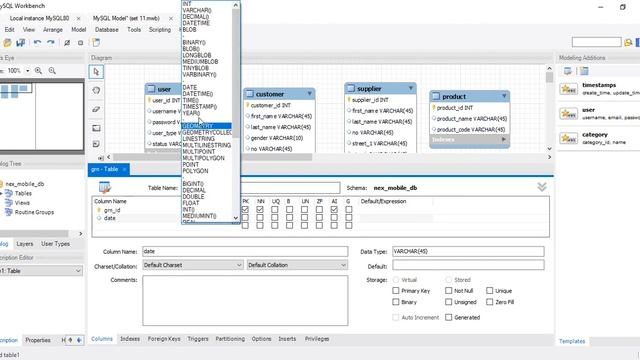
Task: Click the save model toolbar icon
Action: [x=21, y=42]
